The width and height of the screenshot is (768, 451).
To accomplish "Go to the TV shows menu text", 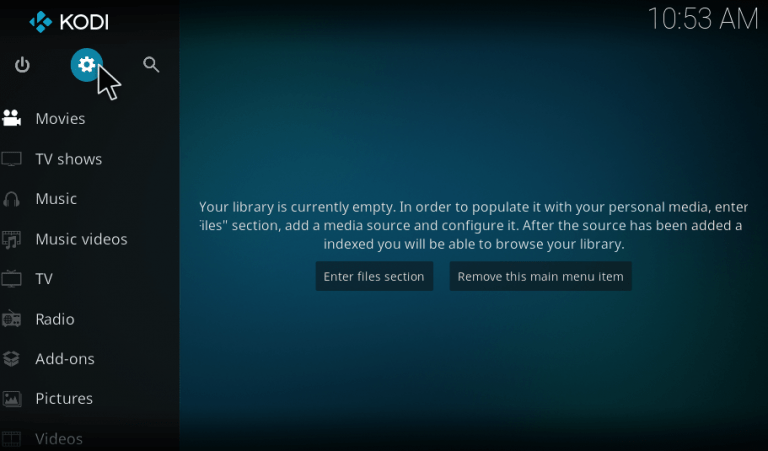I will point(68,159).
